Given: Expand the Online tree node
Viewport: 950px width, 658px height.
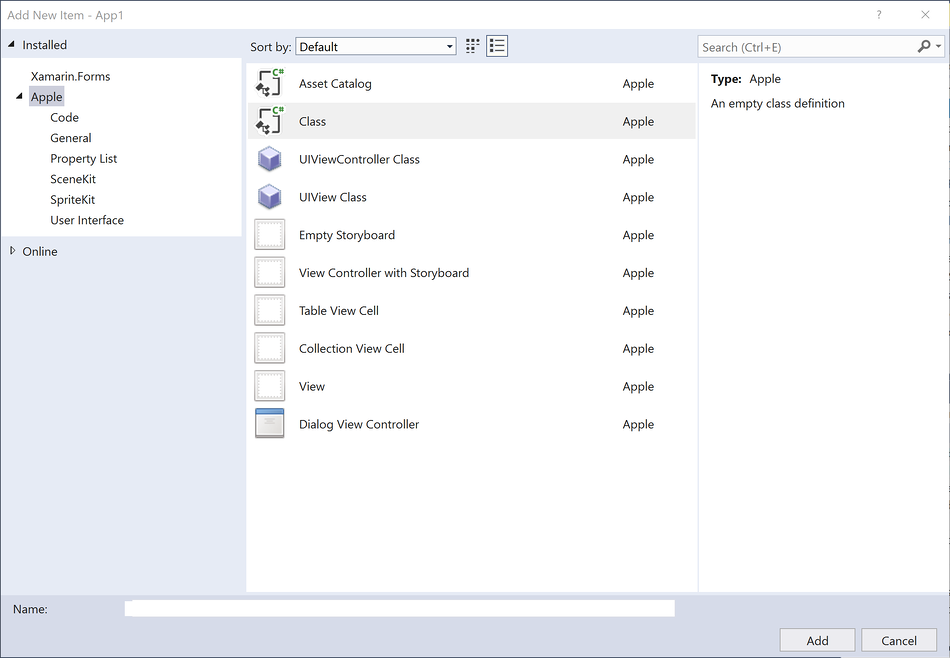Looking at the screenshot, I should tap(12, 251).
